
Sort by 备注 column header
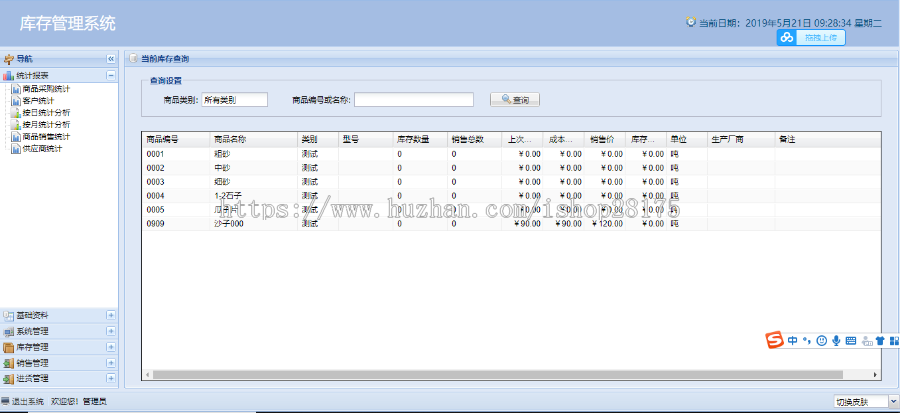point(828,139)
